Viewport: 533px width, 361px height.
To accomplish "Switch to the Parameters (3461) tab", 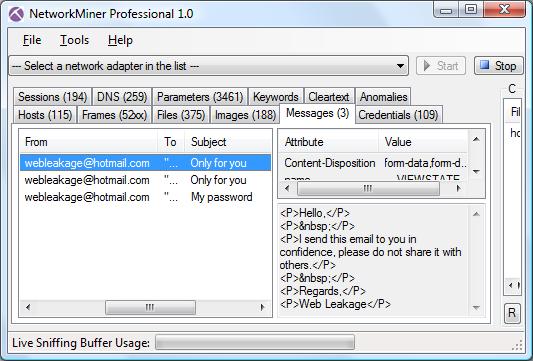I will click(x=200, y=97).
